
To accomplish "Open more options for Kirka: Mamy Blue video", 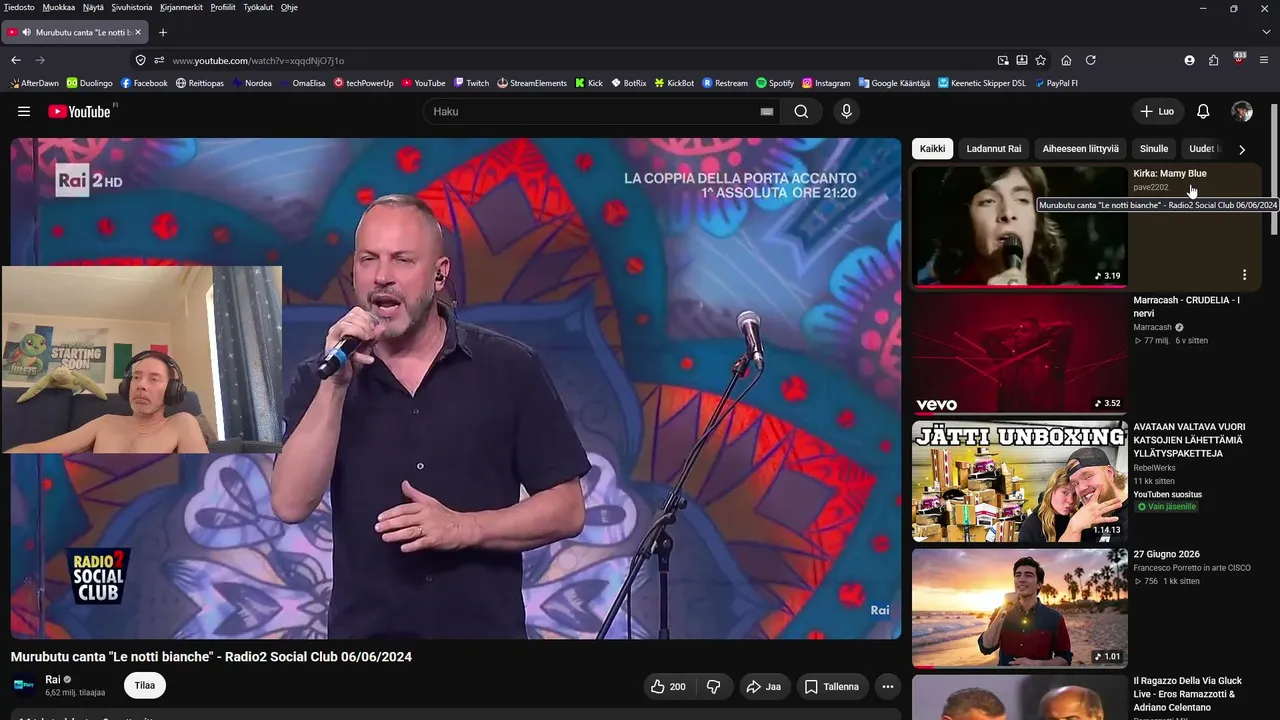I will [1244, 275].
